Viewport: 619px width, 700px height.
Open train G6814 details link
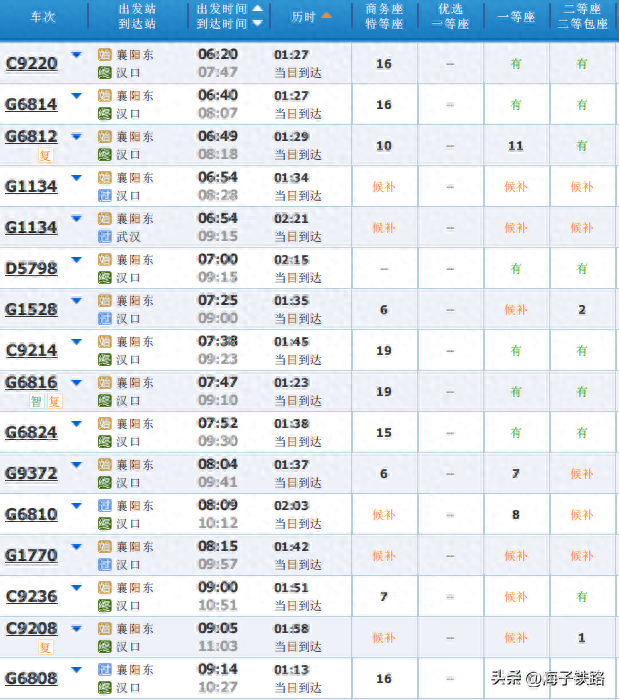point(31,104)
